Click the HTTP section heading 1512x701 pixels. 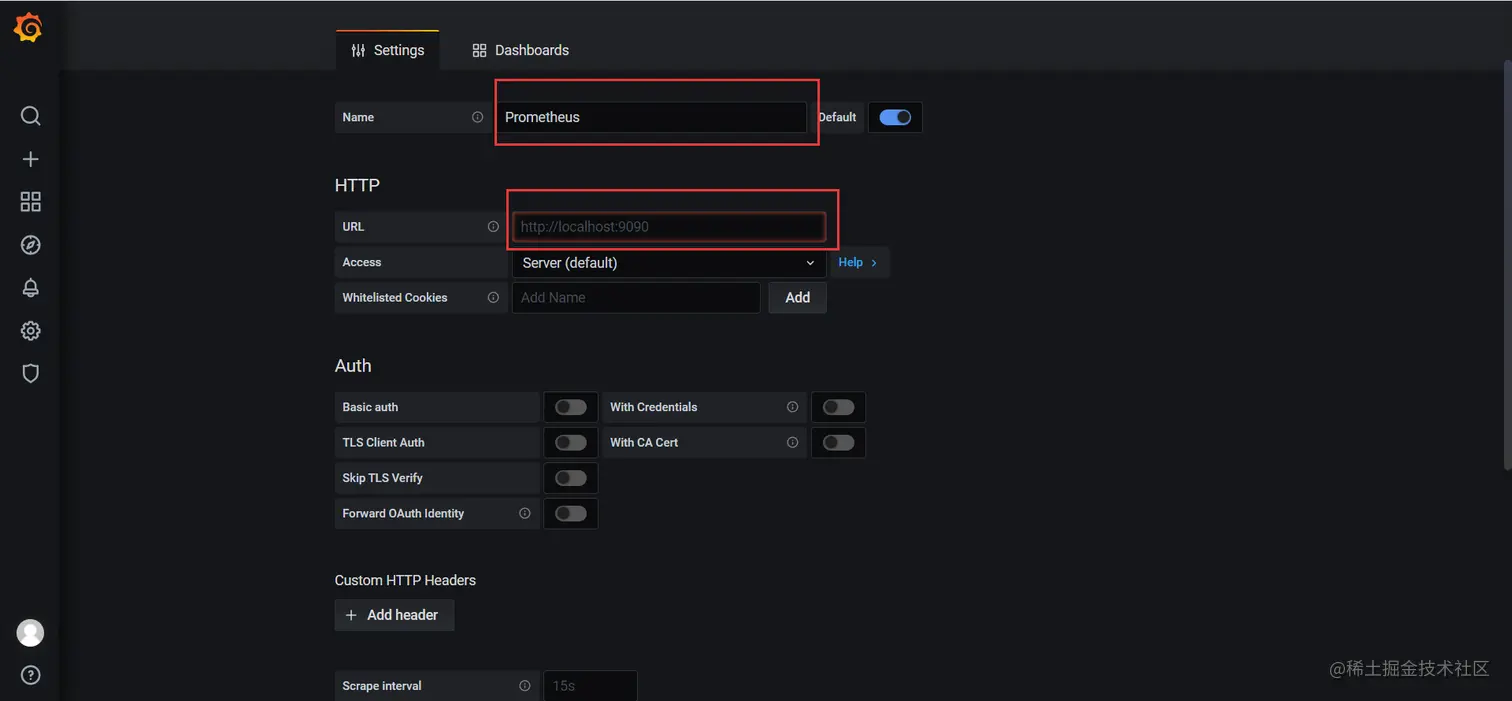[x=357, y=185]
